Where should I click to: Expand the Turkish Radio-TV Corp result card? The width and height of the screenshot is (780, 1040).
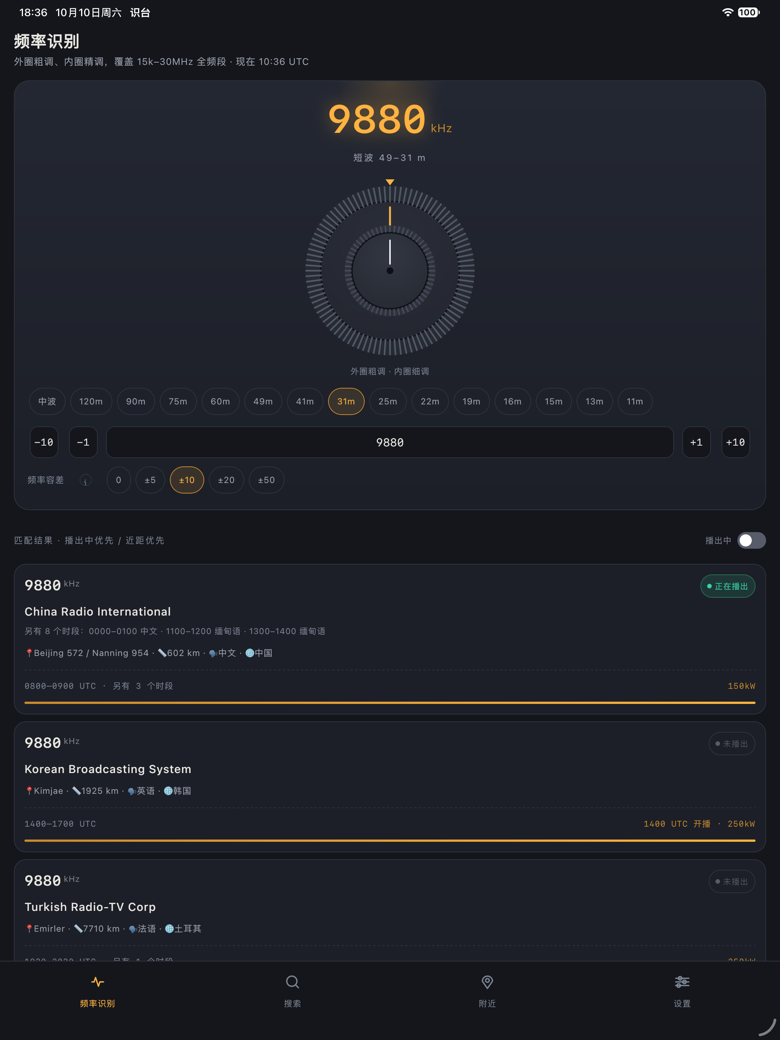click(390, 910)
